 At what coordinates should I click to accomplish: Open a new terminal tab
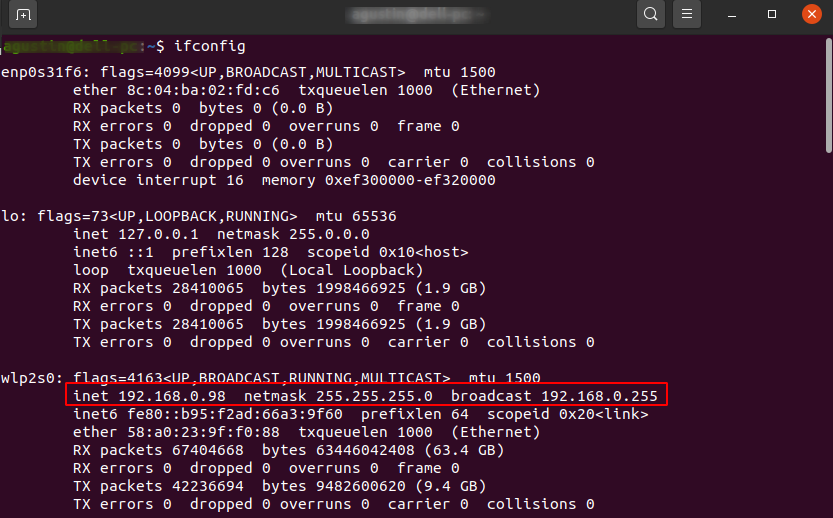pos(22,14)
